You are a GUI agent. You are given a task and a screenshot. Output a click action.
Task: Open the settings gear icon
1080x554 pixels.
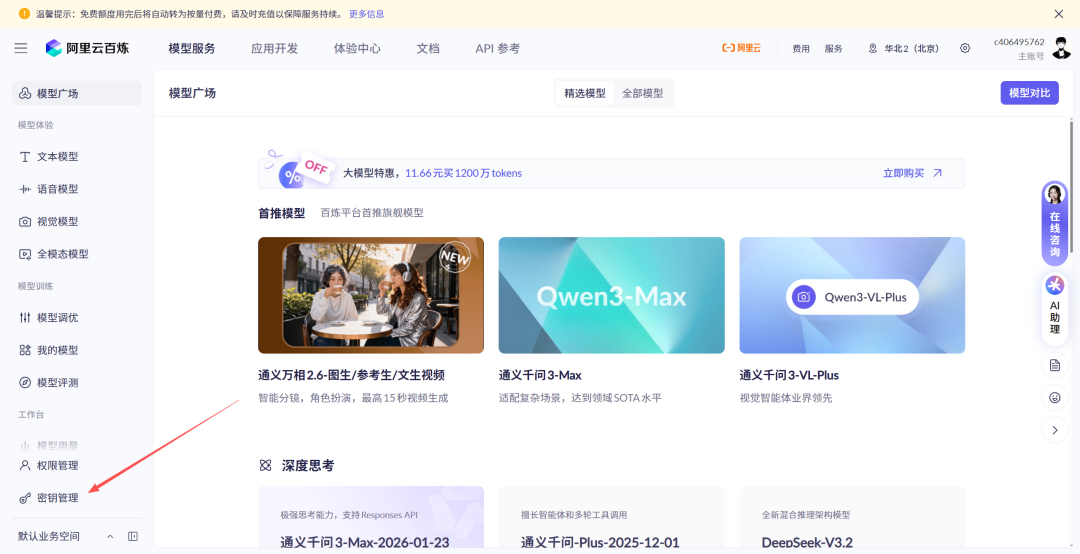[x=965, y=48]
